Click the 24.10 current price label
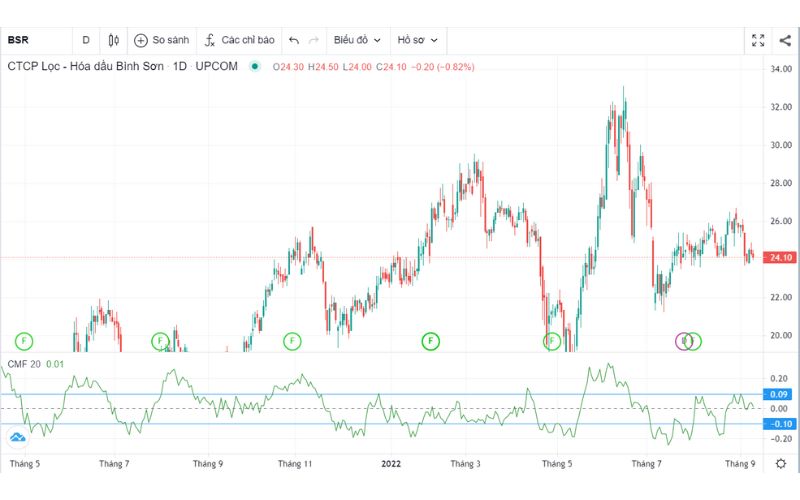Screen dimensions: 800x500 779,258
